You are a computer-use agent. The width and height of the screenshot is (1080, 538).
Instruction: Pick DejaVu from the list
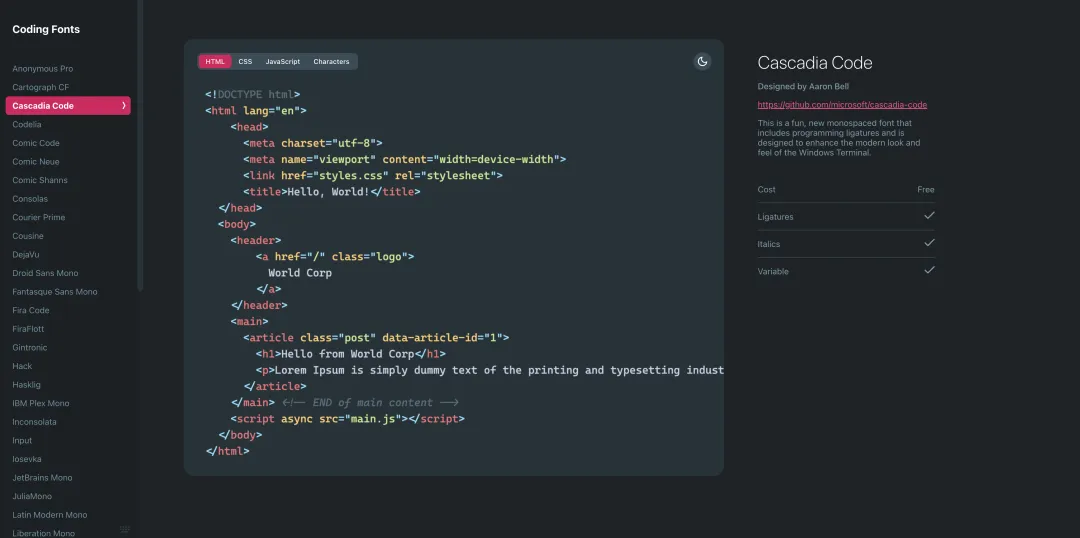(25, 255)
